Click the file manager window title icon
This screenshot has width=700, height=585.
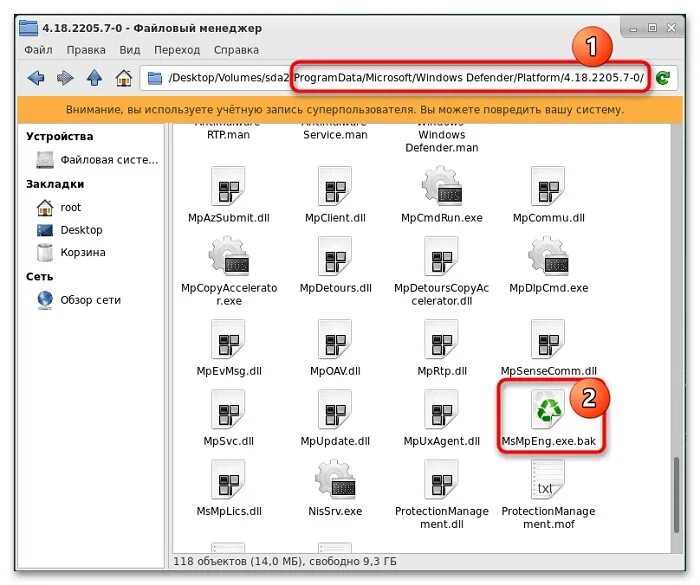tap(29, 28)
